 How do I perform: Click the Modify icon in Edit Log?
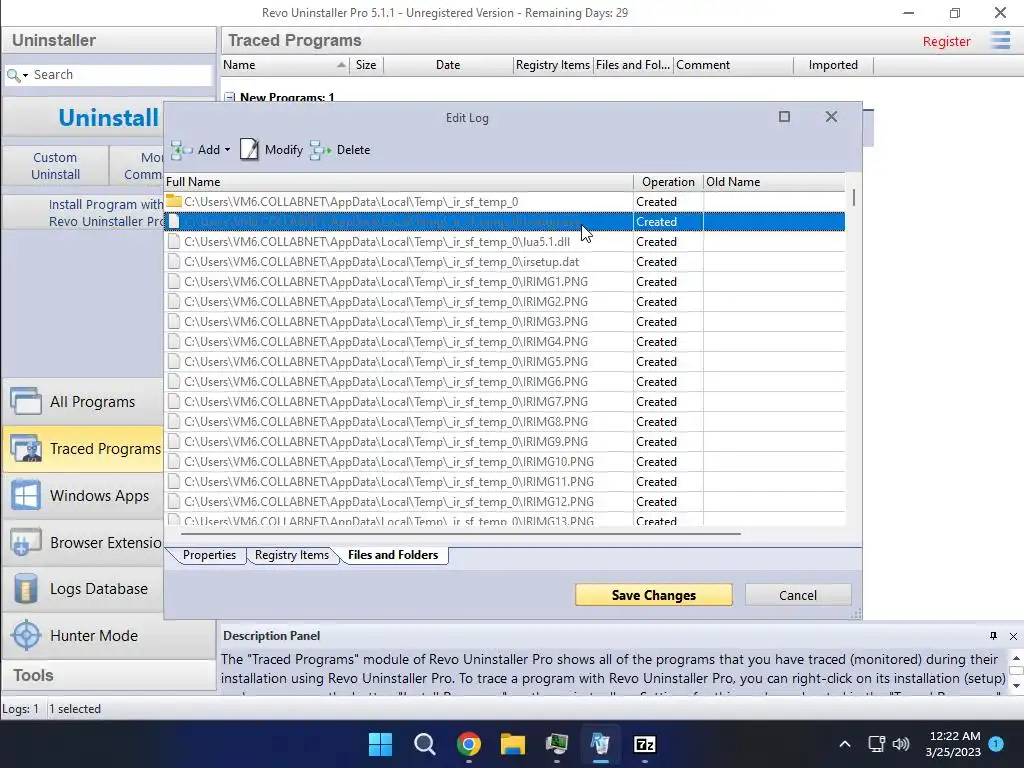click(249, 150)
